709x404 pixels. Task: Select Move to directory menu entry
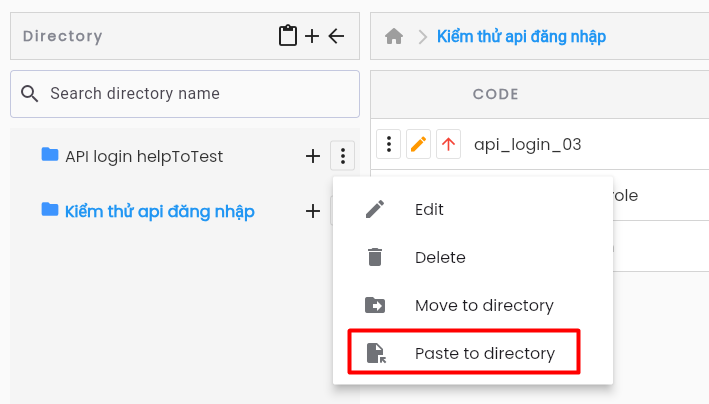473,305
